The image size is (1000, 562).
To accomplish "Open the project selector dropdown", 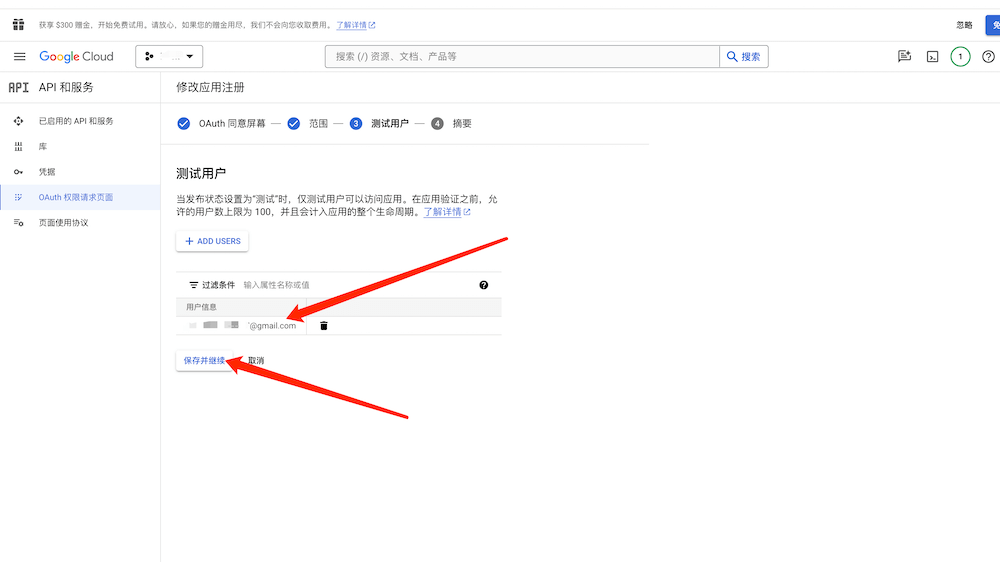I will [170, 57].
